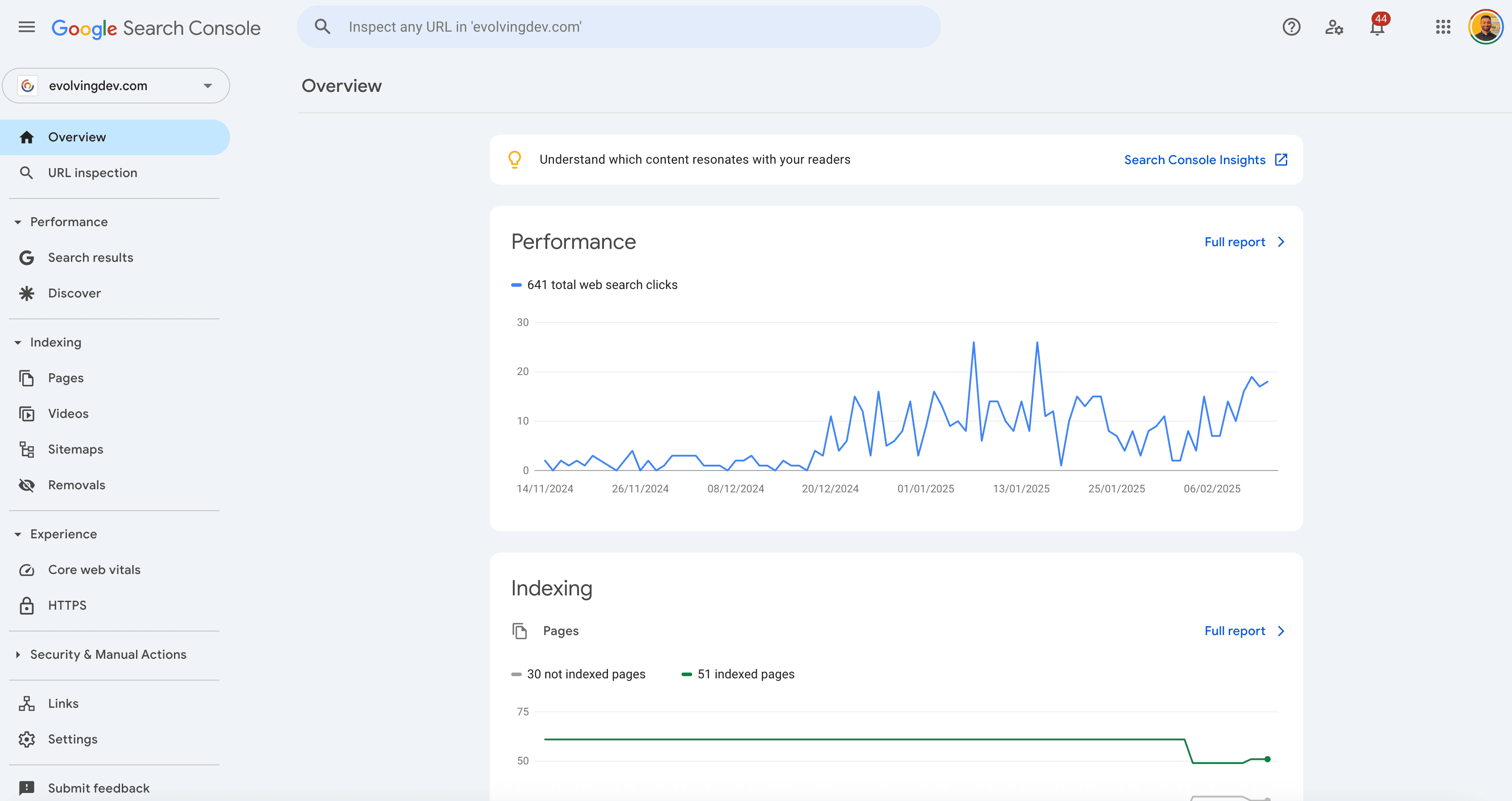
Task: Select Overview in the sidebar
Action: (x=115, y=137)
